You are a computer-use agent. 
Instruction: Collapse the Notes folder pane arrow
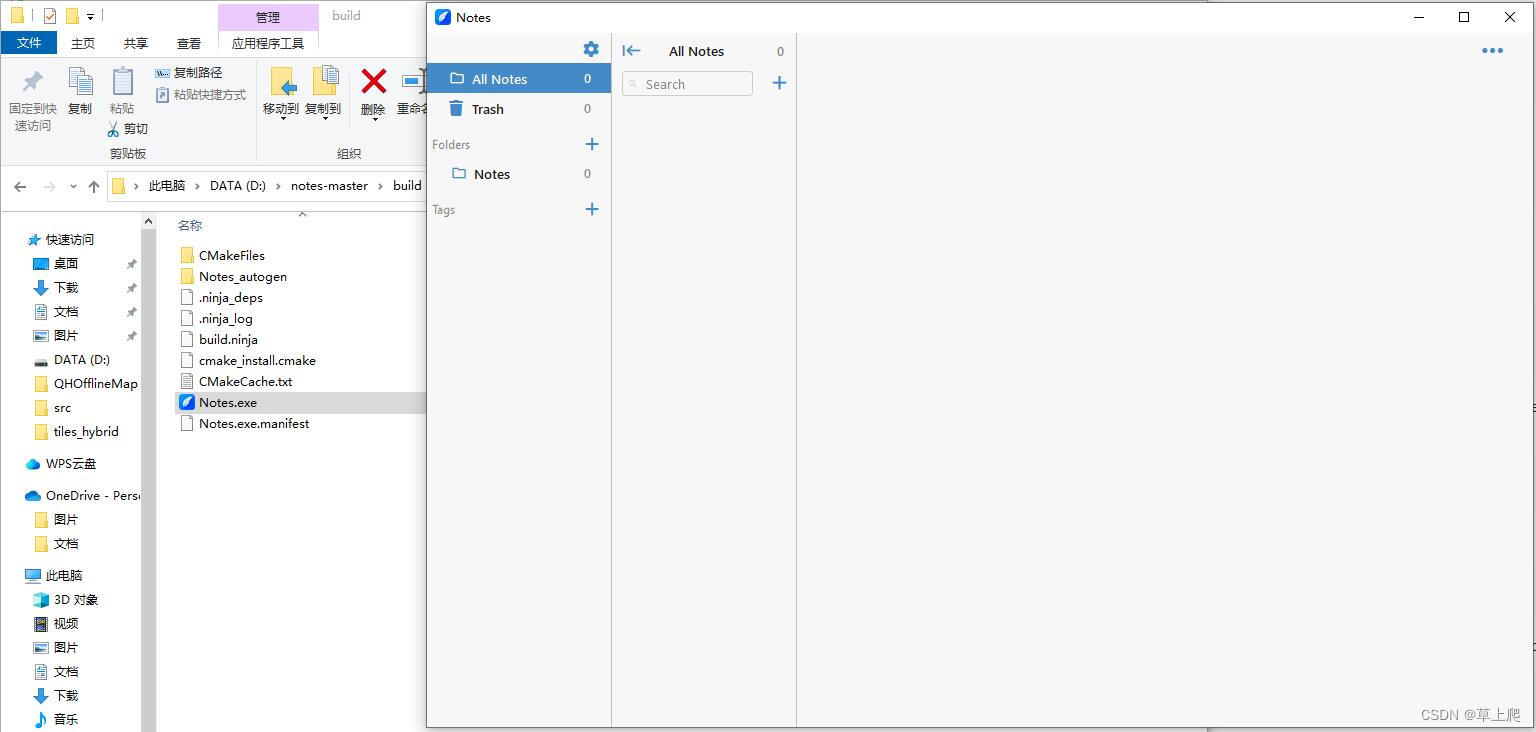631,50
